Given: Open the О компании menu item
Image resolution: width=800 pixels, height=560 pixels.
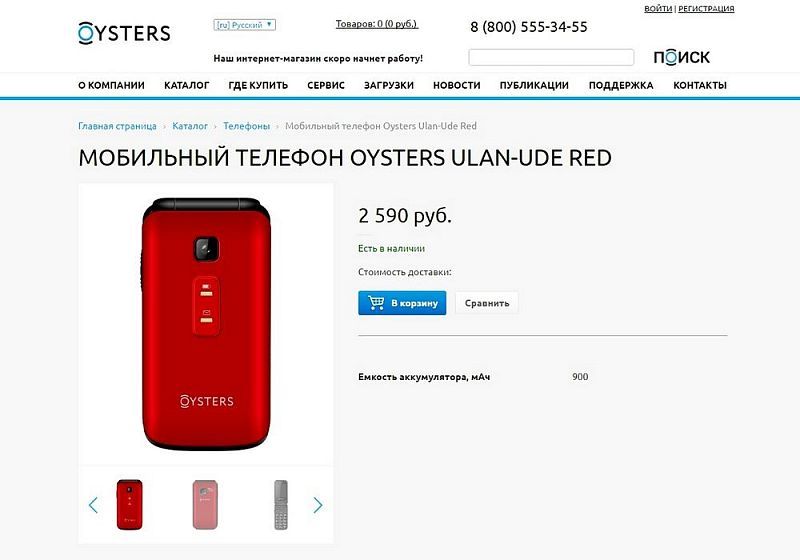Looking at the screenshot, I should click(x=111, y=85).
